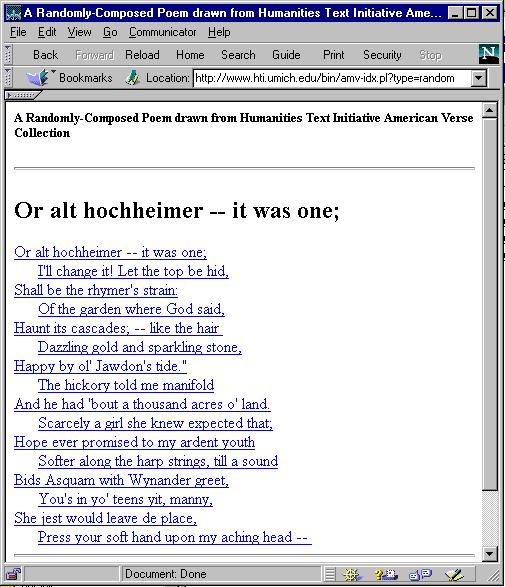Screen dimensions: 505x587
Task: Click the Bookmarks label
Action: tap(86, 78)
